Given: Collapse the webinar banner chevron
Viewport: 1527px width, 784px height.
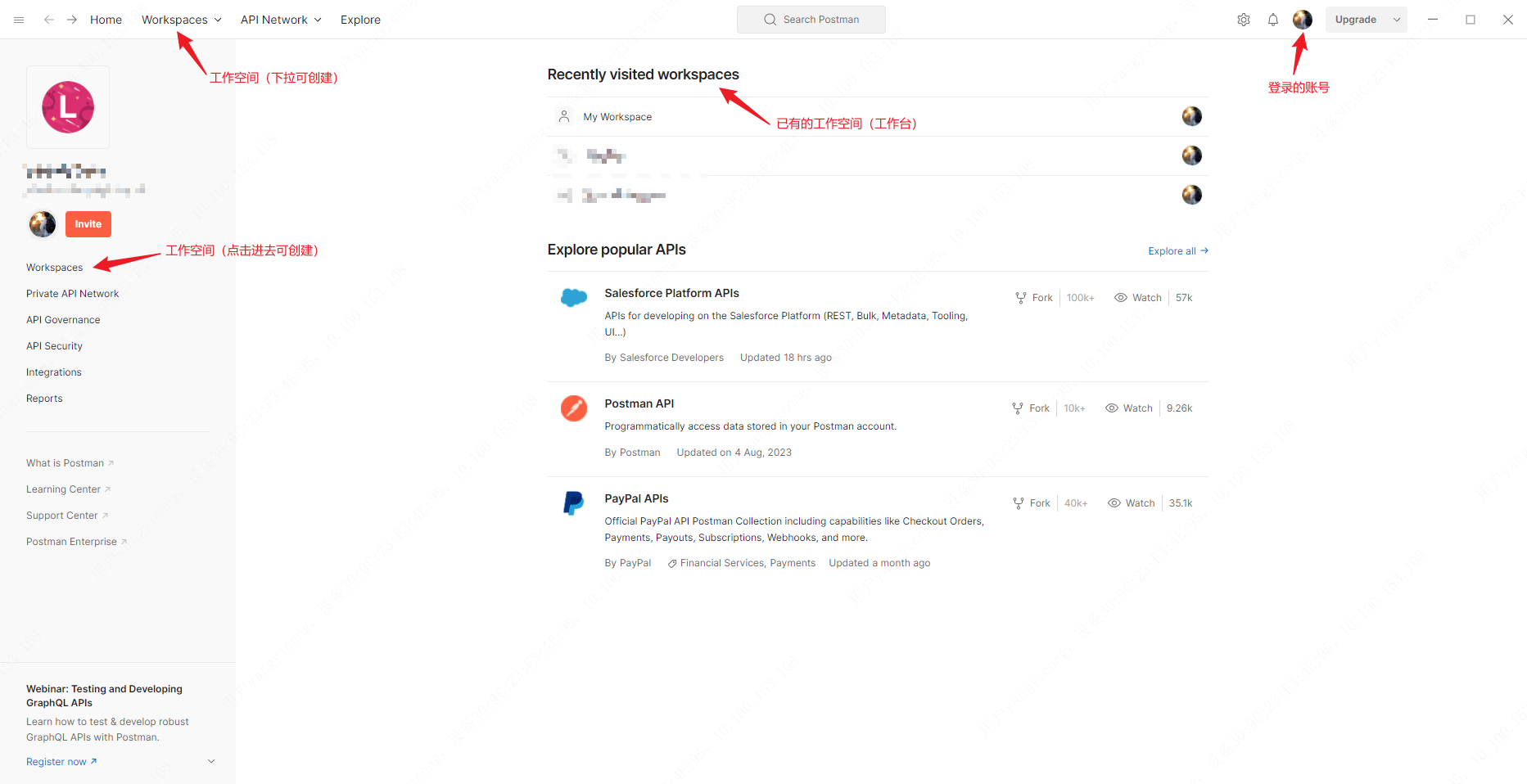Looking at the screenshot, I should click(211, 761).
